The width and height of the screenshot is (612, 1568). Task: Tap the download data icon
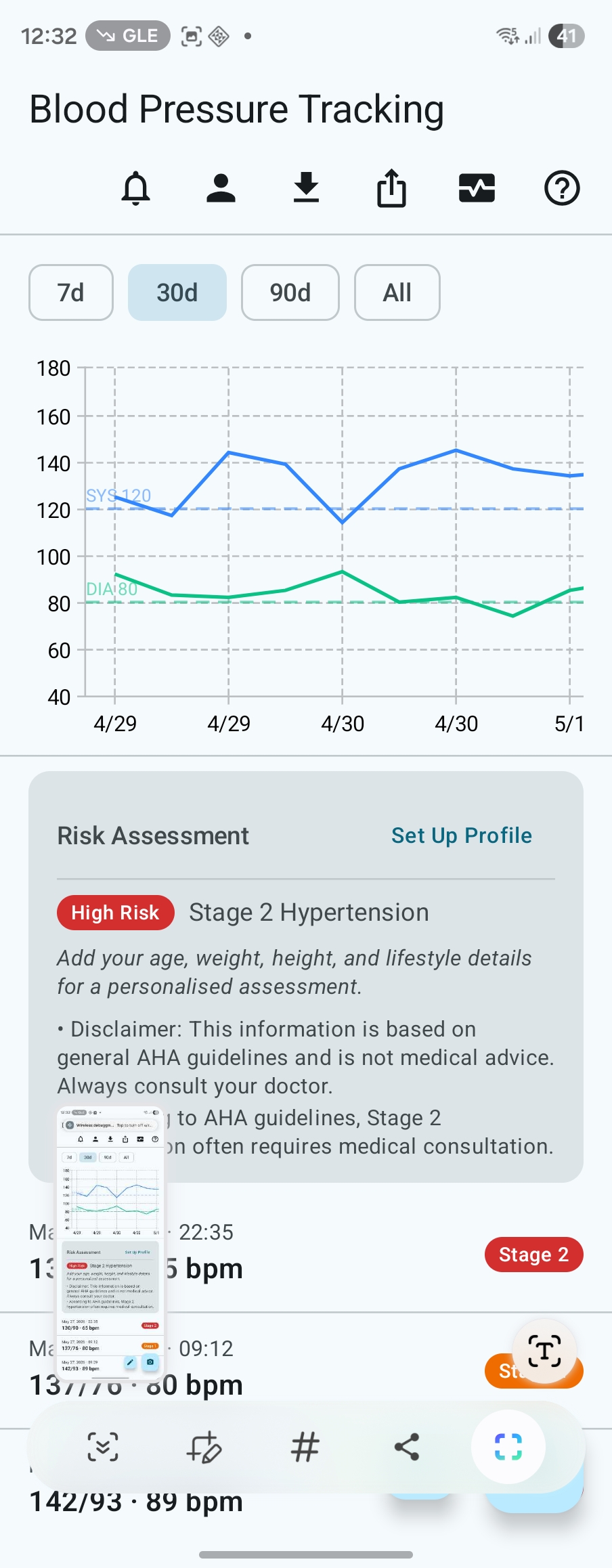306,188
